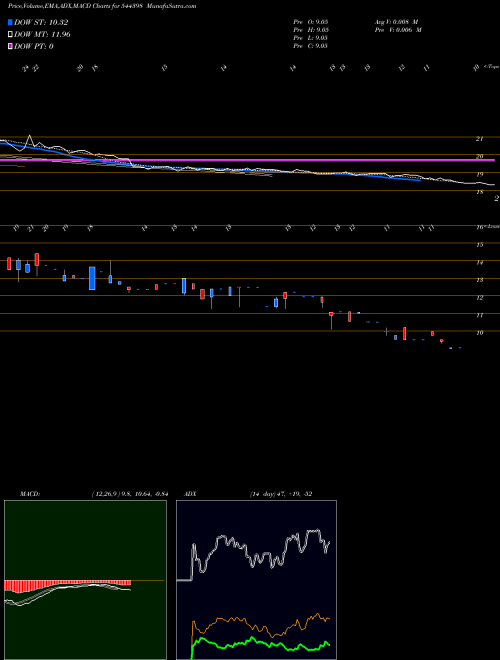Click the Pre O: 9.05 value
This screenshot has width=500, height=660.
tap(311, 22)
